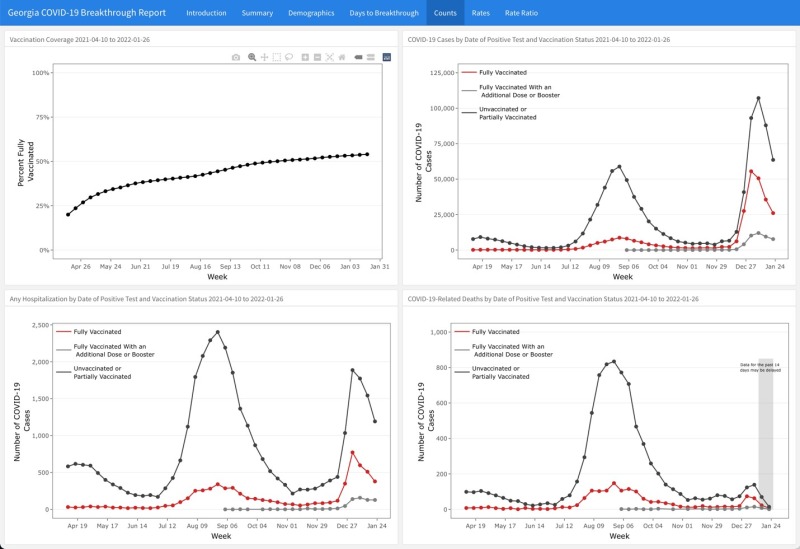800x549 pixels.
Task: Click the Autoscale icon in the modebar
Action: tap(330, 57)
